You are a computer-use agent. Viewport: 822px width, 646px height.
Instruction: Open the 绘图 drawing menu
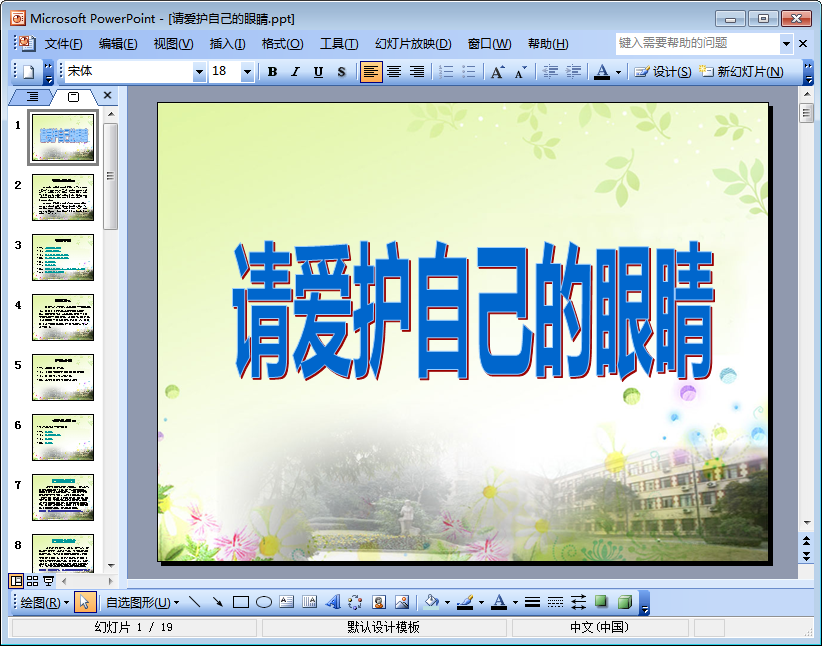(45, 602)
